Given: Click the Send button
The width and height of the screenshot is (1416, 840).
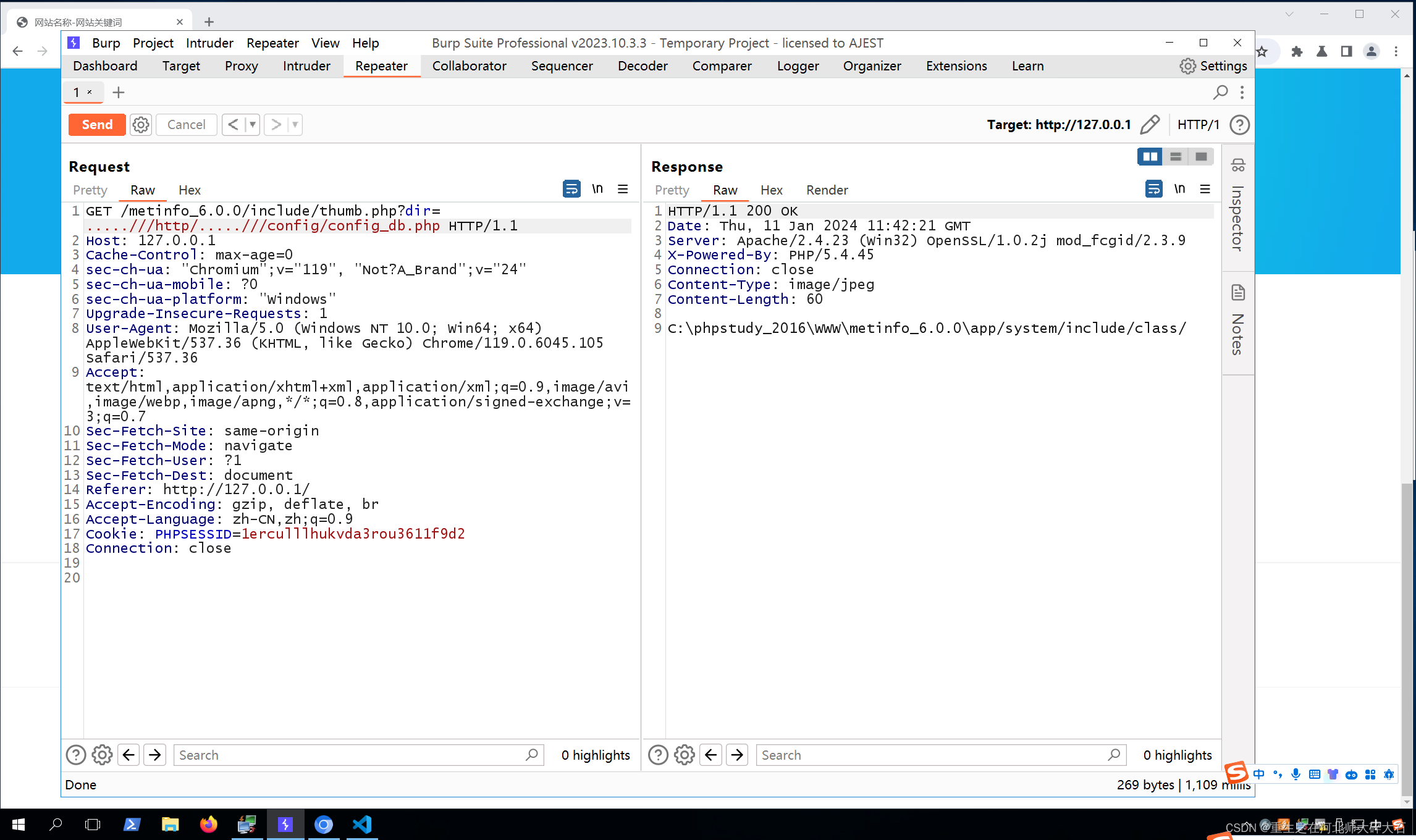Looking at the screenshot, I should pyautogui.click(x=96, y=125).
